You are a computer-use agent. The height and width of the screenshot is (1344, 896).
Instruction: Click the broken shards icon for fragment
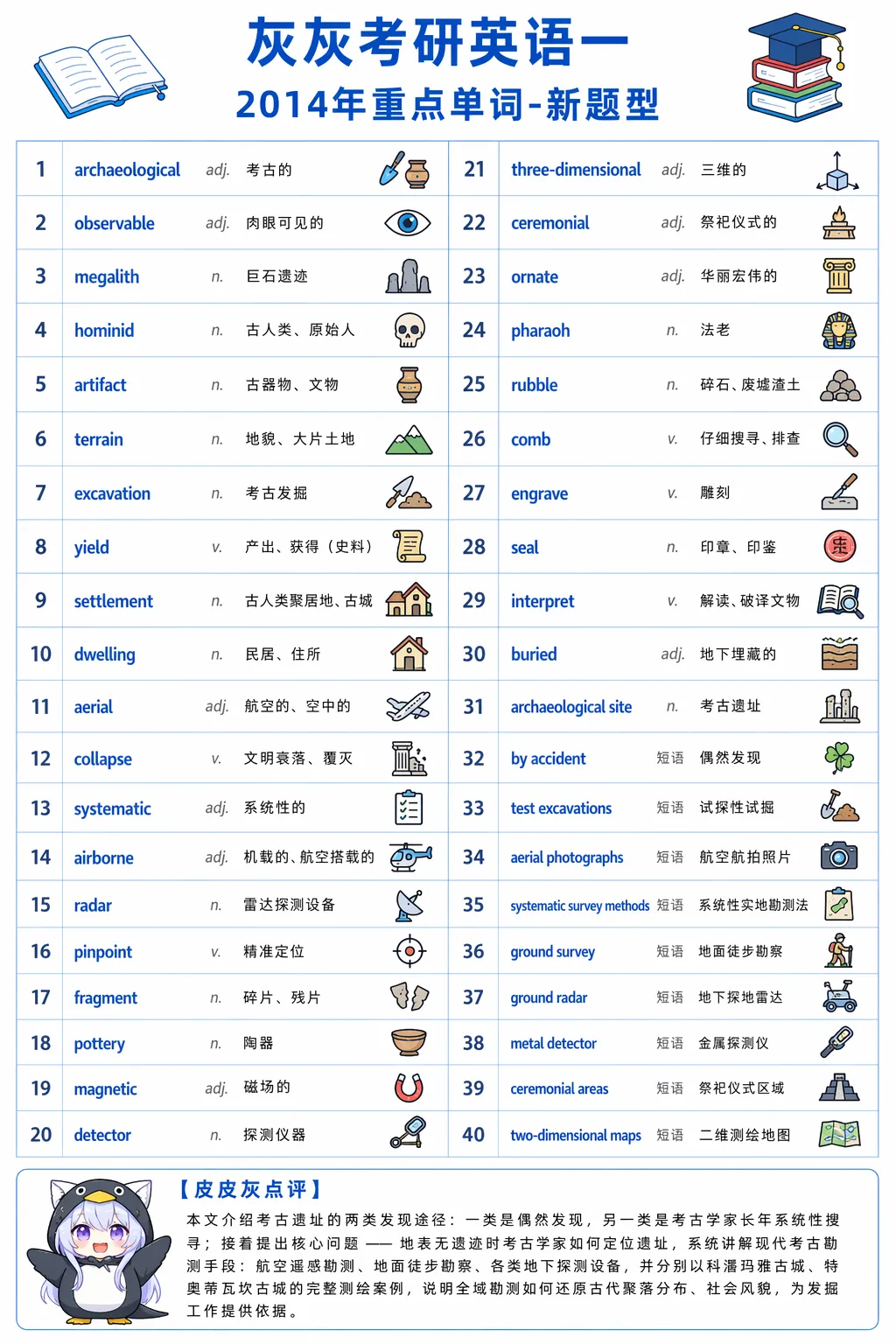[409, 997]
